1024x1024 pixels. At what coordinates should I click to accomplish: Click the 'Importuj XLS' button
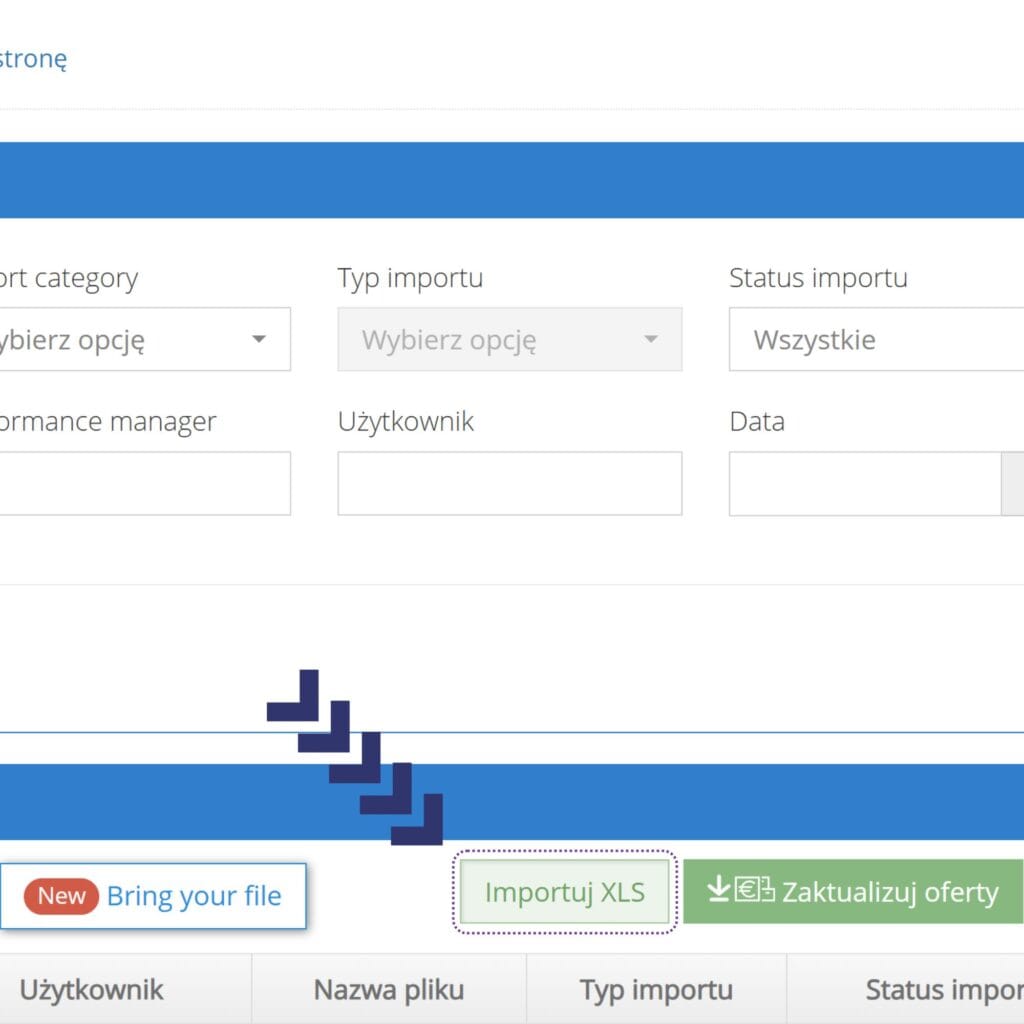(565, 892)
